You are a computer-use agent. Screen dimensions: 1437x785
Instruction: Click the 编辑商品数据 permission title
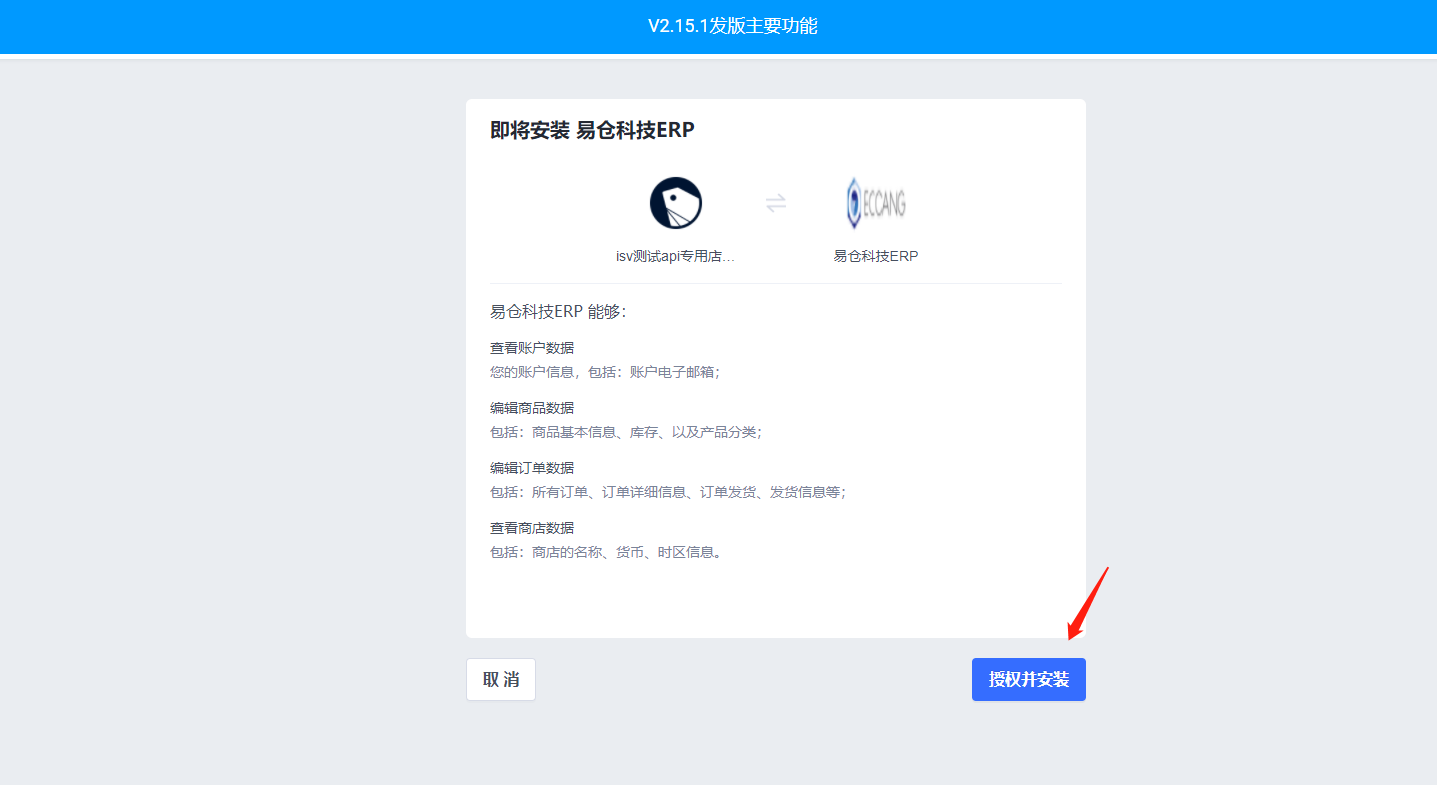[532, 408]
